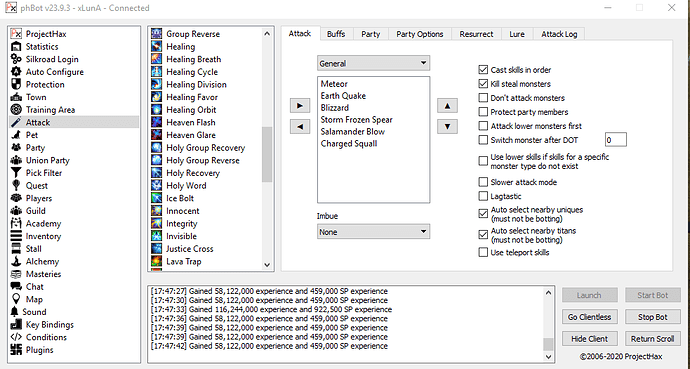Open the Alchemy flask icon

pos(16,261)
